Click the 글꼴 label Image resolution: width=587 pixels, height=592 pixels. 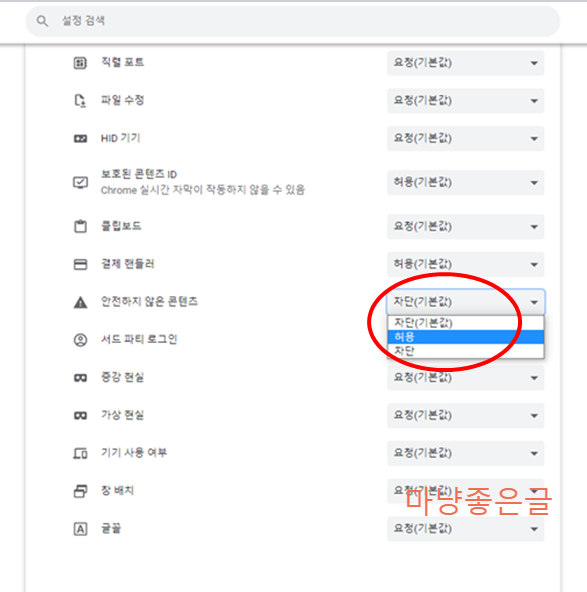pyautogui.click(x=111, y=528)
